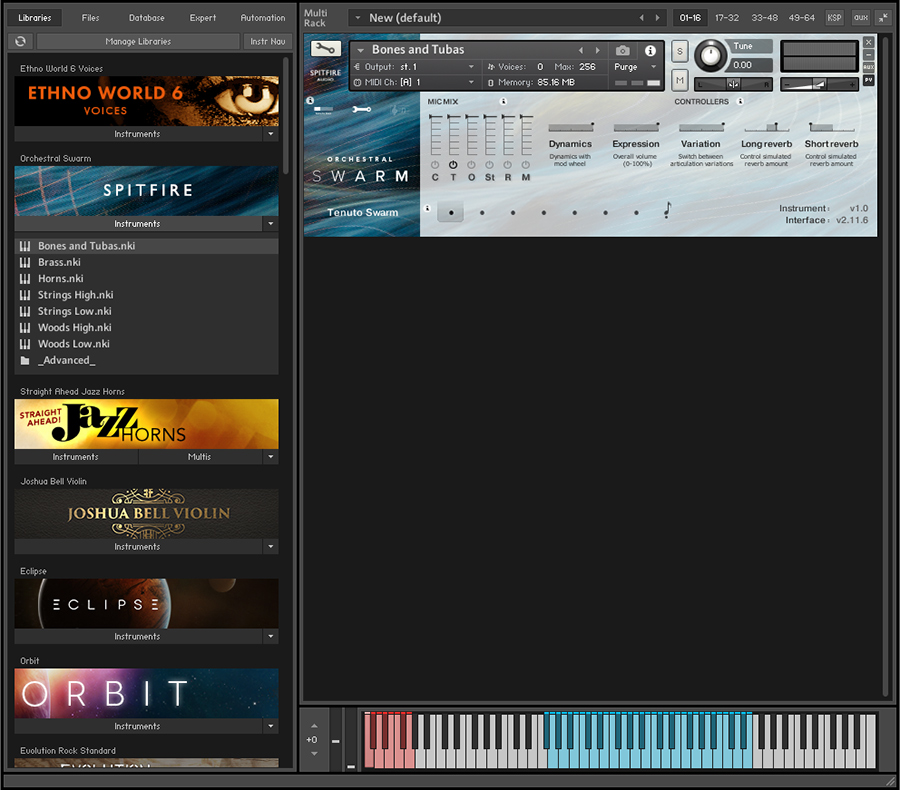This screenshot has height=790, width=900.
Task: Switch to the Files tab
Action: tap(90, 18)
